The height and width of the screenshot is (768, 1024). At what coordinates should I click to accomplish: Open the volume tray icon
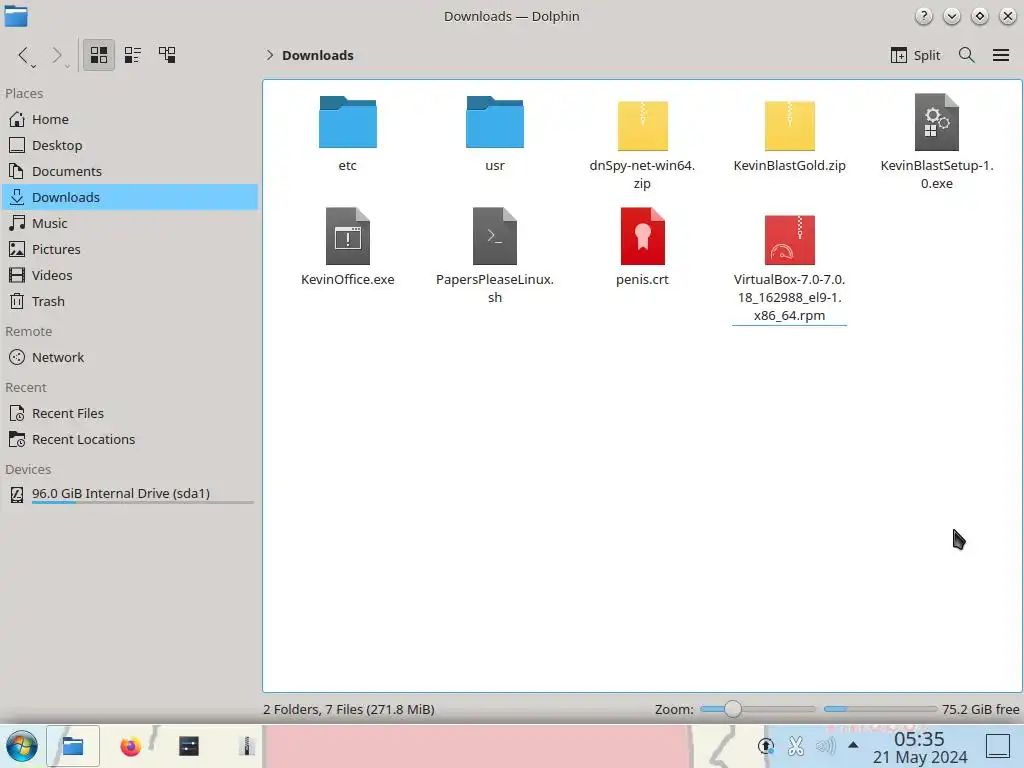[x=825, y=746]
